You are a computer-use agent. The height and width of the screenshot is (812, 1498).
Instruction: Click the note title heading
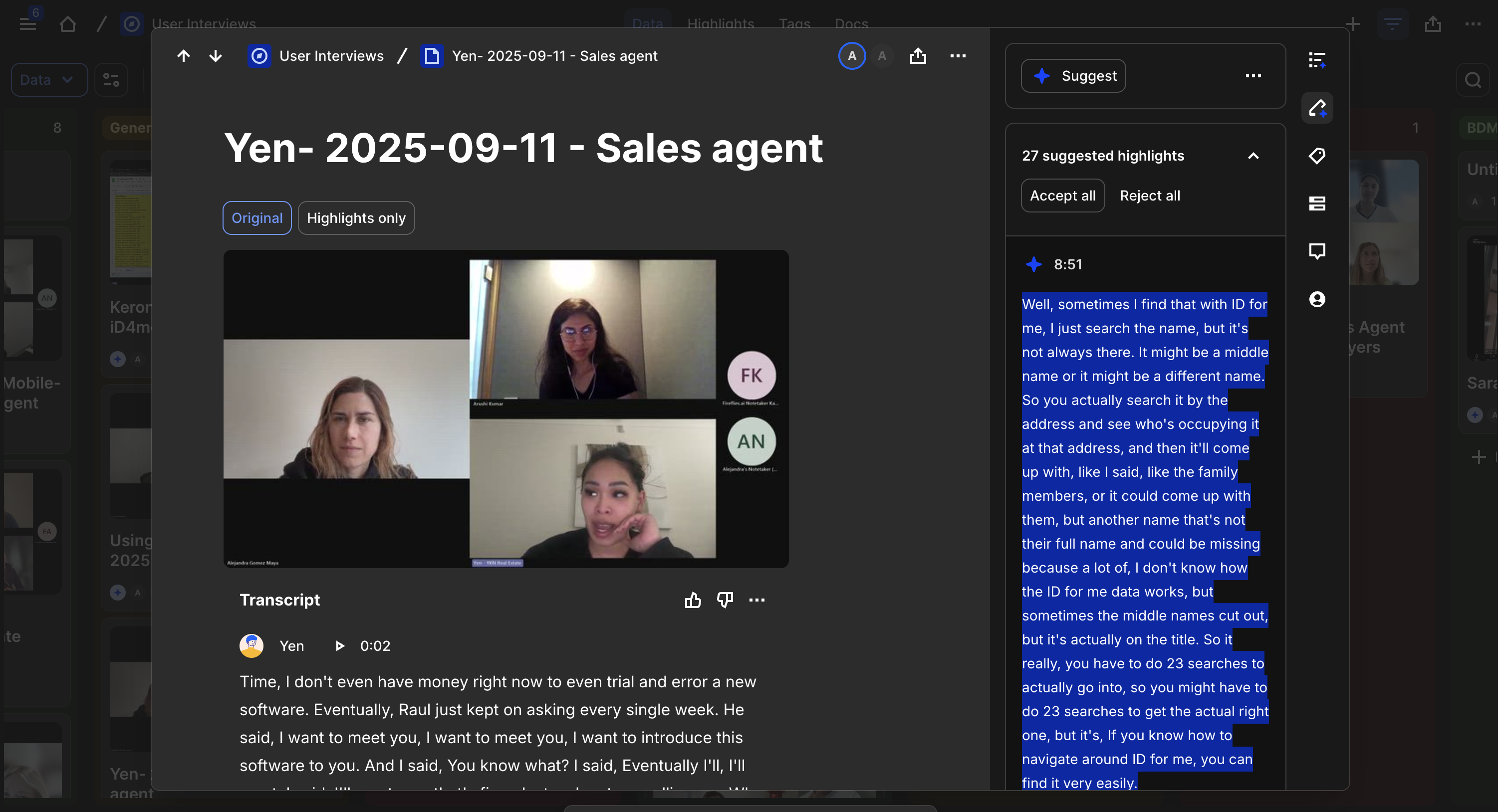(x=523, y=148)
